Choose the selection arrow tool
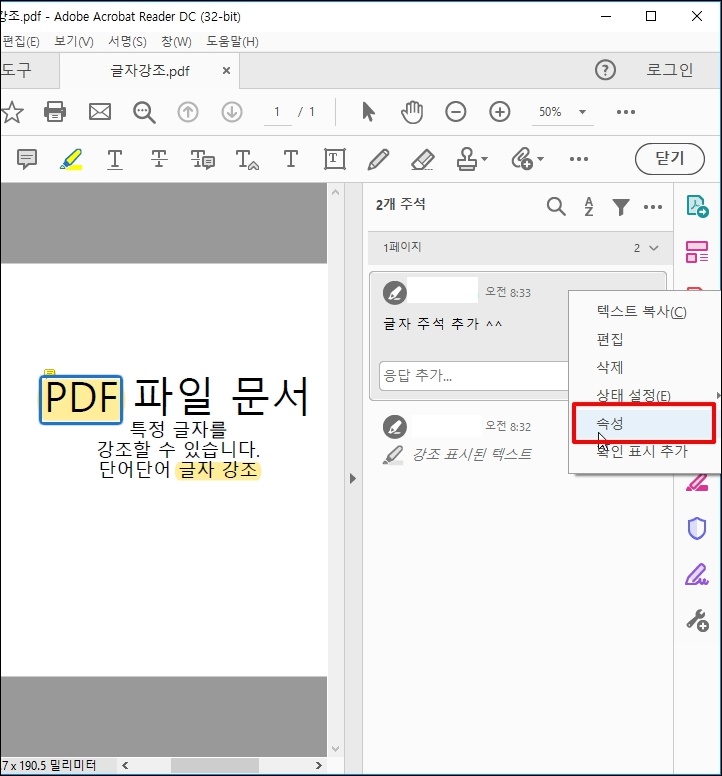The image size is (722, 776). [x=368, y=112]
